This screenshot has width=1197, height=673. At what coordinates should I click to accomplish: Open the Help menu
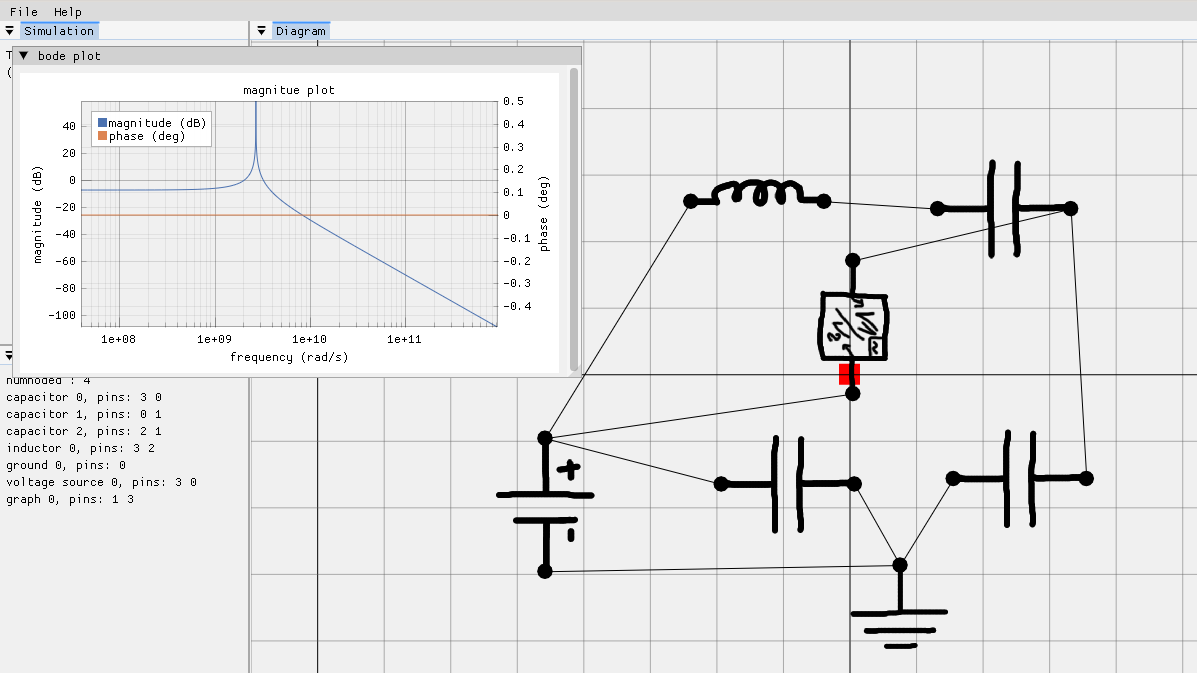[67, 11]
